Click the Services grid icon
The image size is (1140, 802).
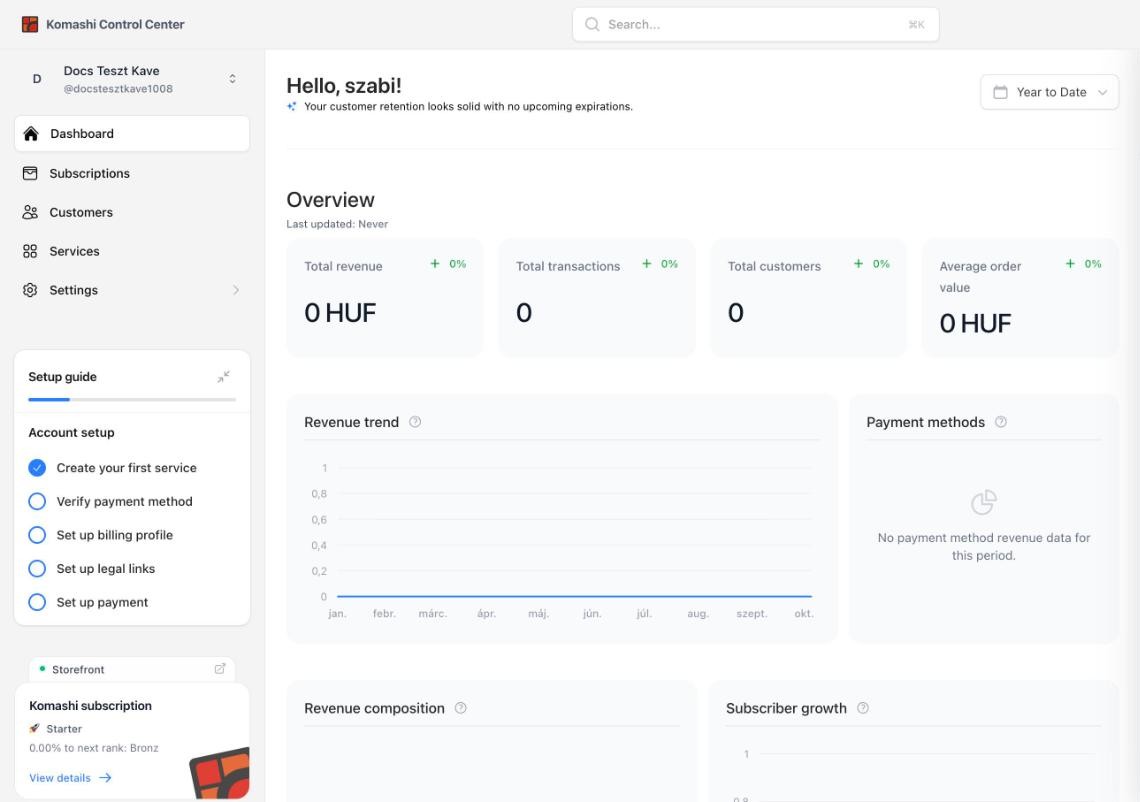click(30, 251)
